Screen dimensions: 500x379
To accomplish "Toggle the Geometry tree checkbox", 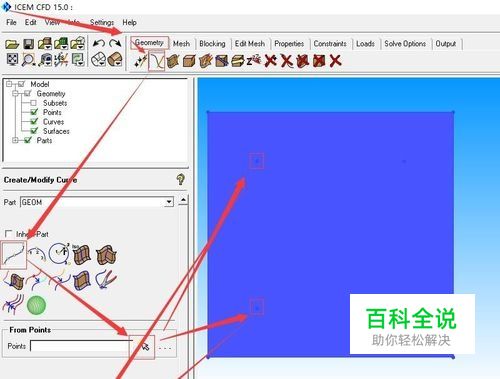I will click(28, 94).
